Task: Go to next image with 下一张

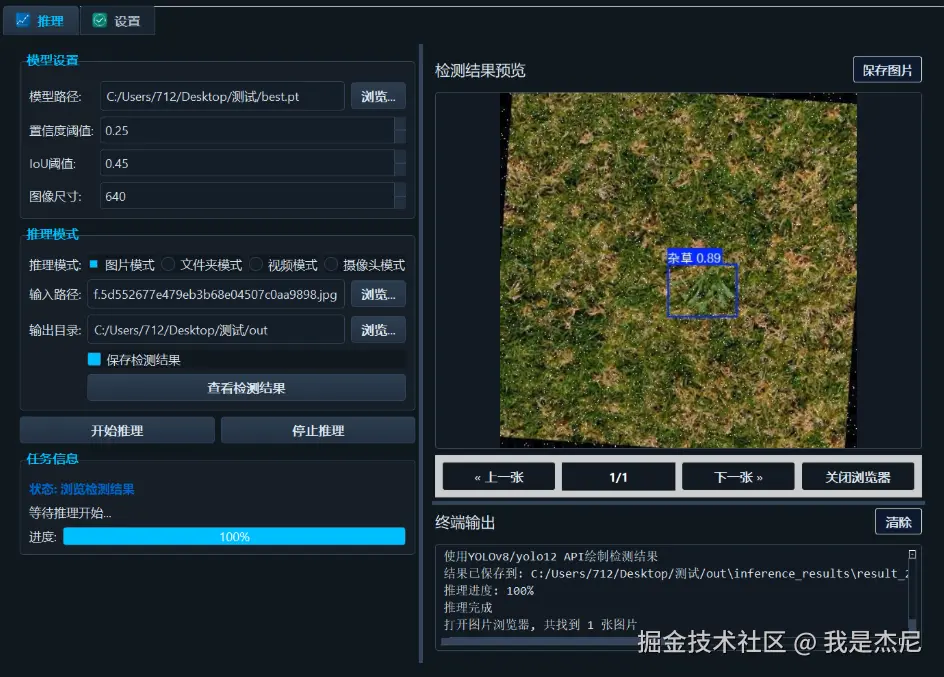Action: 738,476
